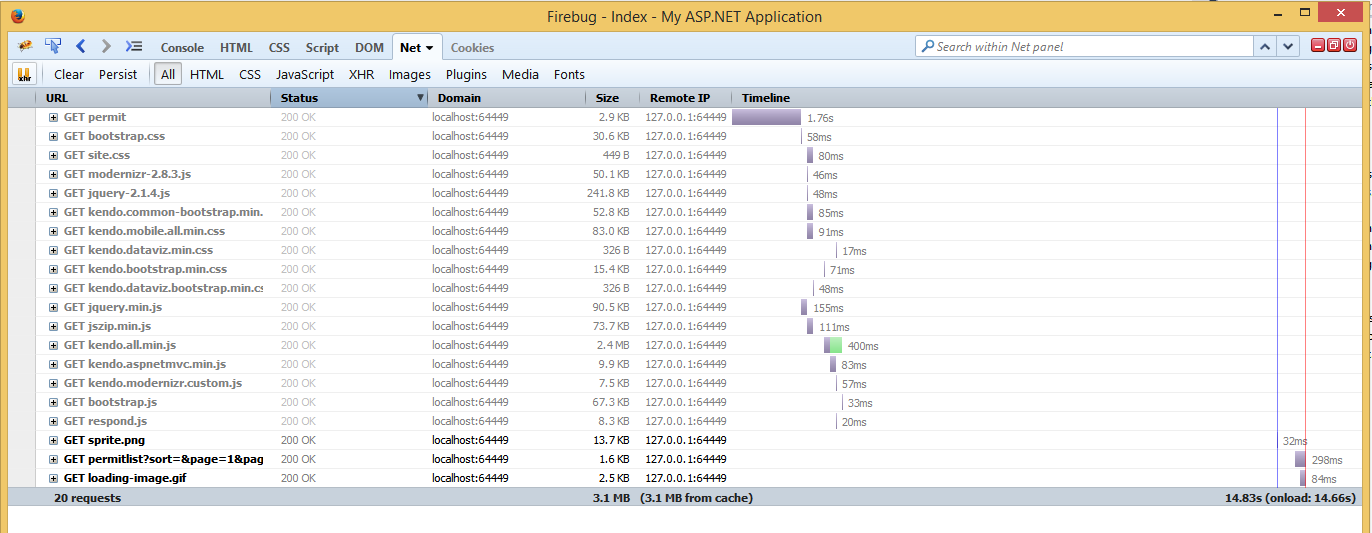Screen dimensions: 1372x533
Task: Click the 14.83s onload total time
Action: pos(1290,497)
